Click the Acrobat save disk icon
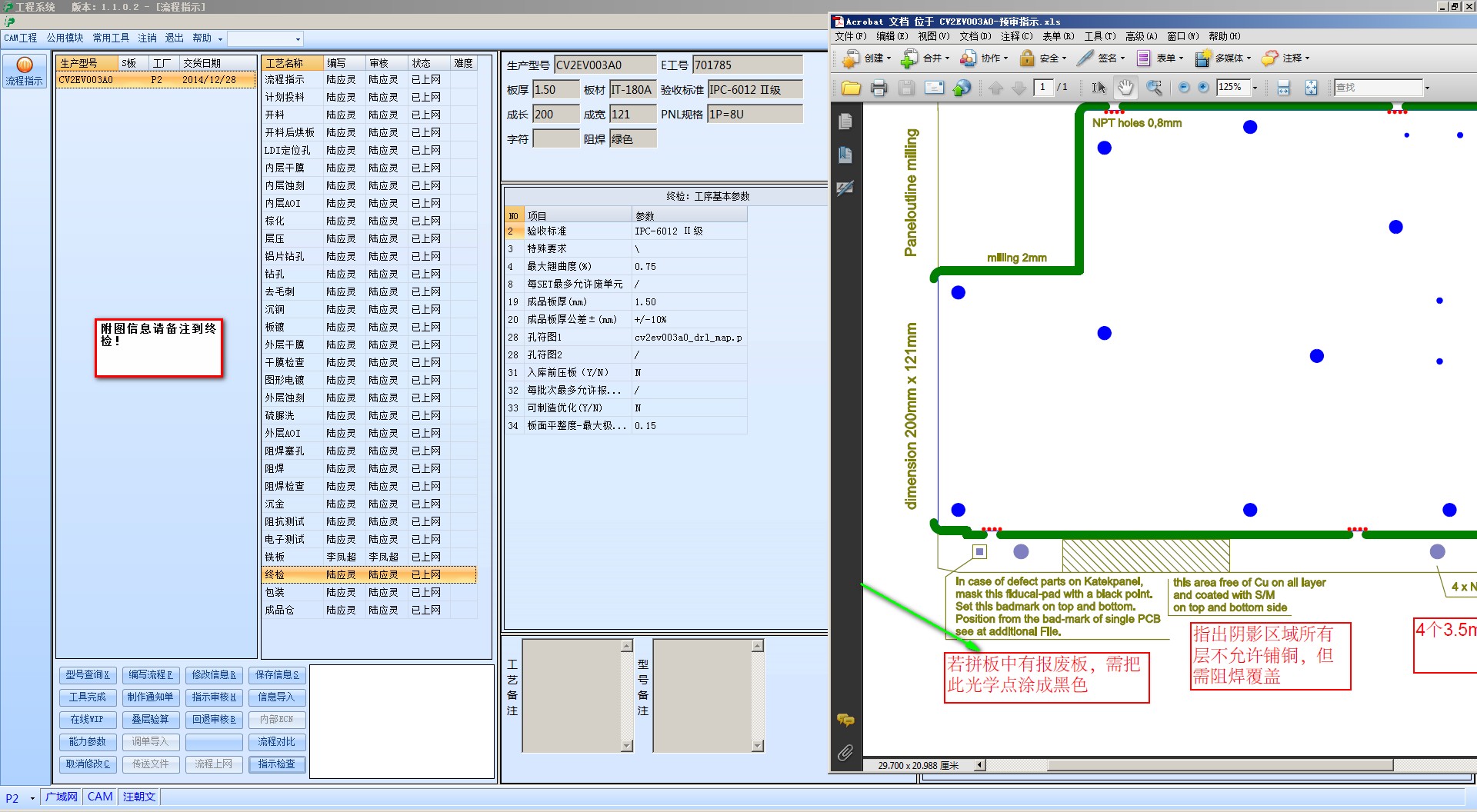Image resolution: width=1477 pixels, height=812 pixels. click(906, 88)
